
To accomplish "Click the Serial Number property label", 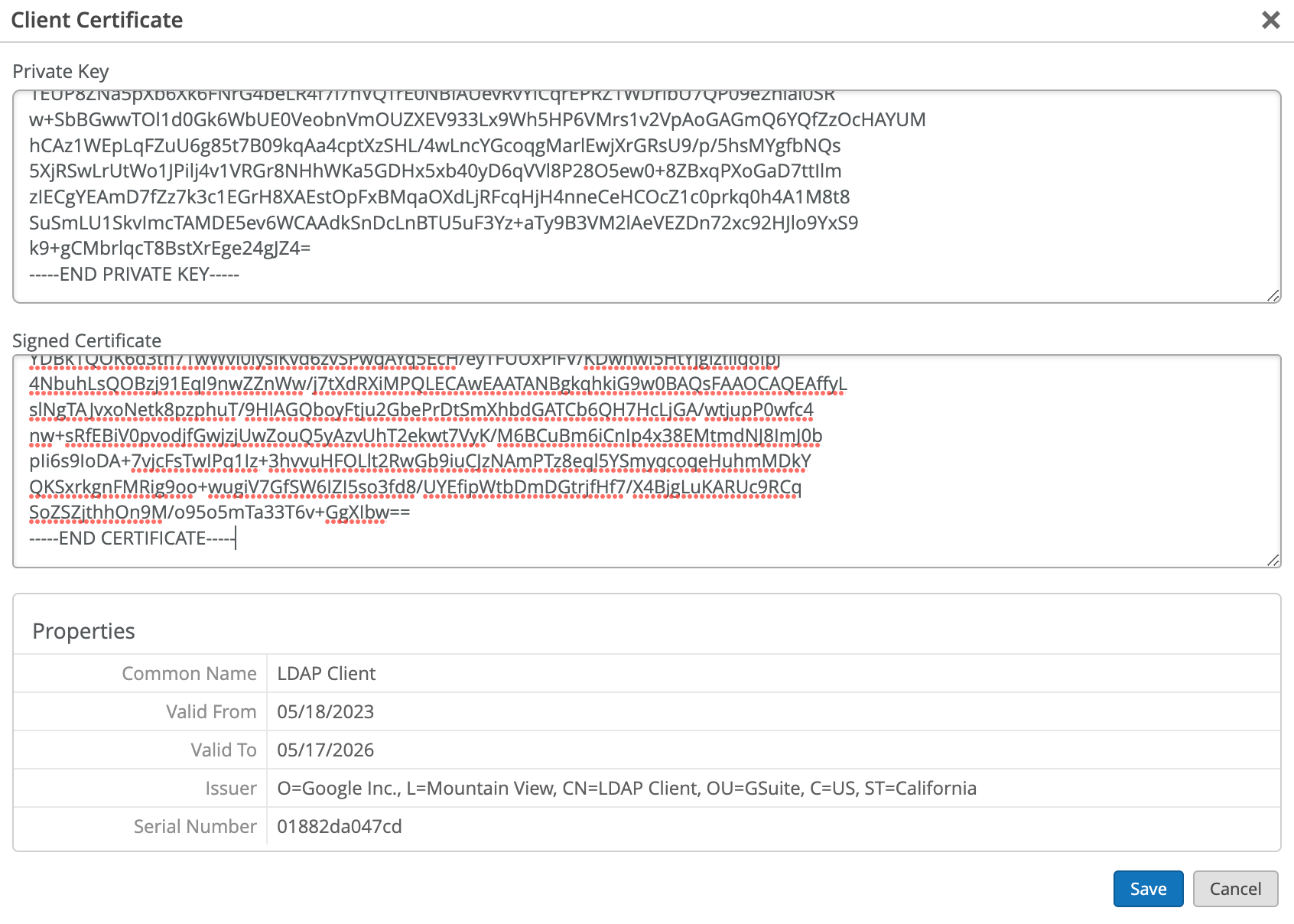I will pyautogui.click(x=195, y=827).
